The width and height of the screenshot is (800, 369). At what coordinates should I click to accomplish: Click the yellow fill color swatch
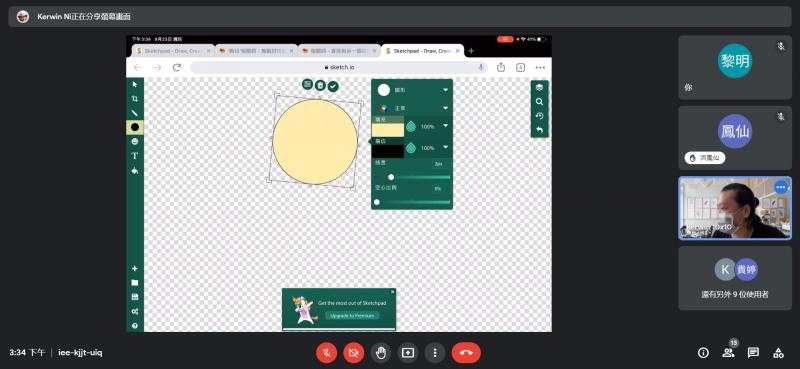[388, 130]
